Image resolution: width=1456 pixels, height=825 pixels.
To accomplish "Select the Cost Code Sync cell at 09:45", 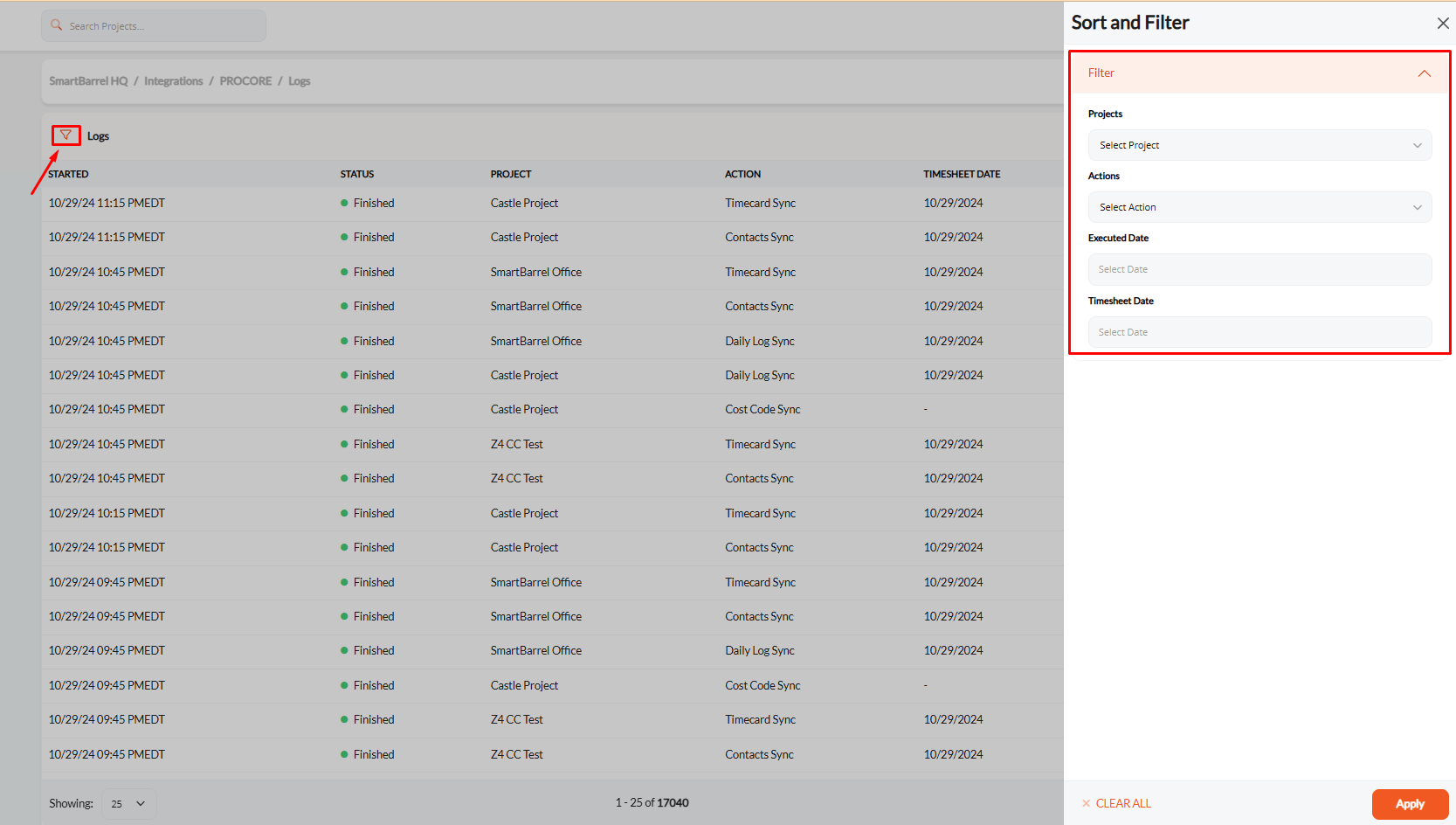I will coord(763,685).
